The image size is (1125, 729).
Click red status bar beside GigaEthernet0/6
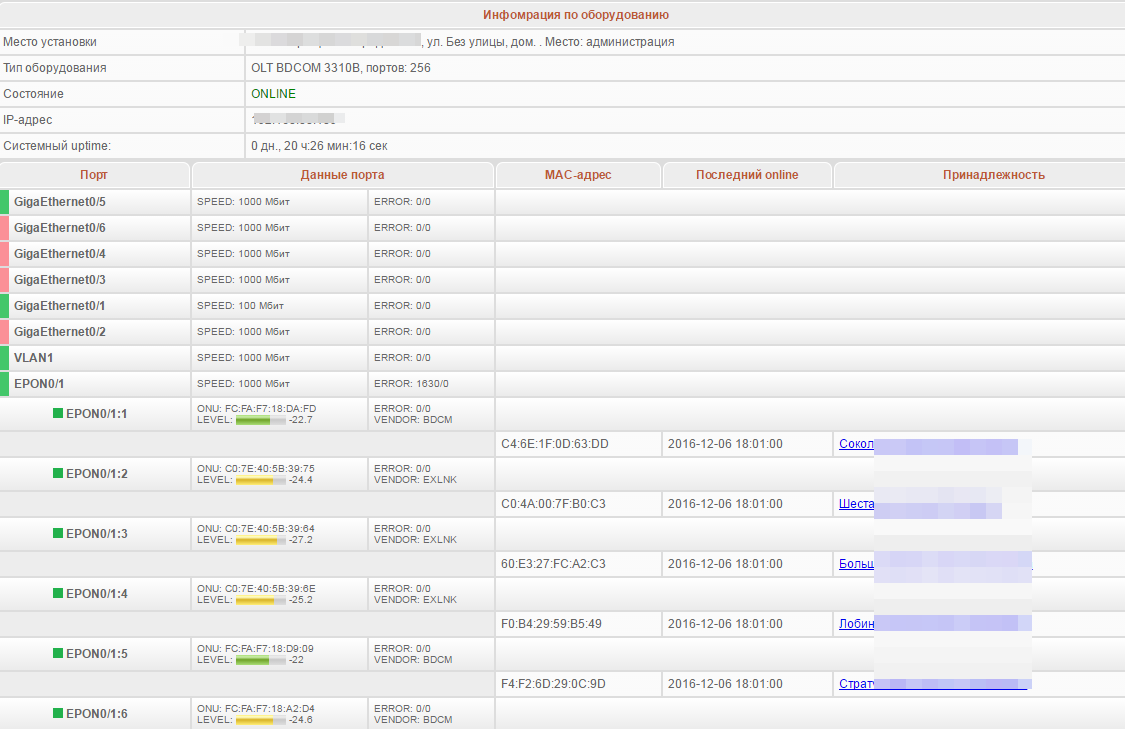pos(4,227)
